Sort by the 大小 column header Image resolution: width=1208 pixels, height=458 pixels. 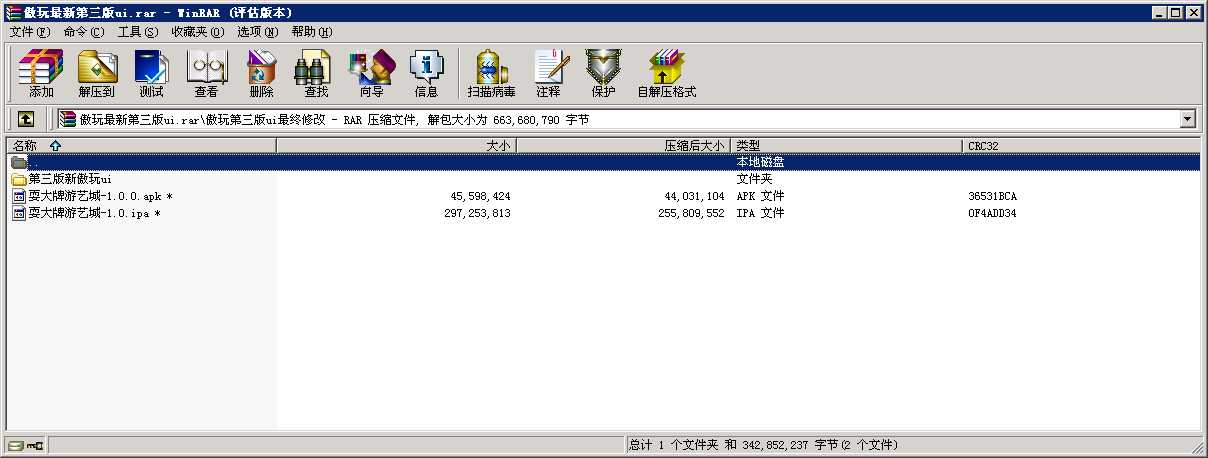click(x=396, y=145)
